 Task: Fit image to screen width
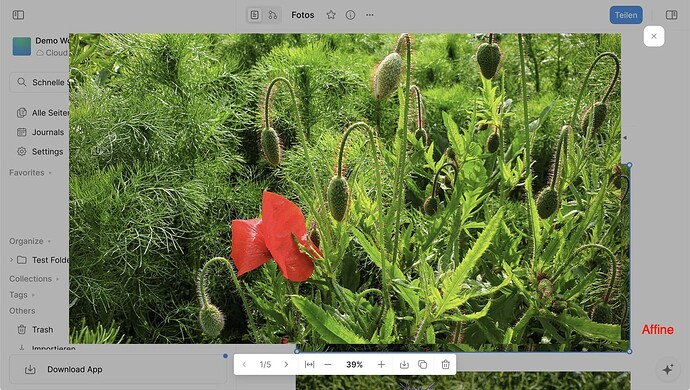click(x=309, y=364)
